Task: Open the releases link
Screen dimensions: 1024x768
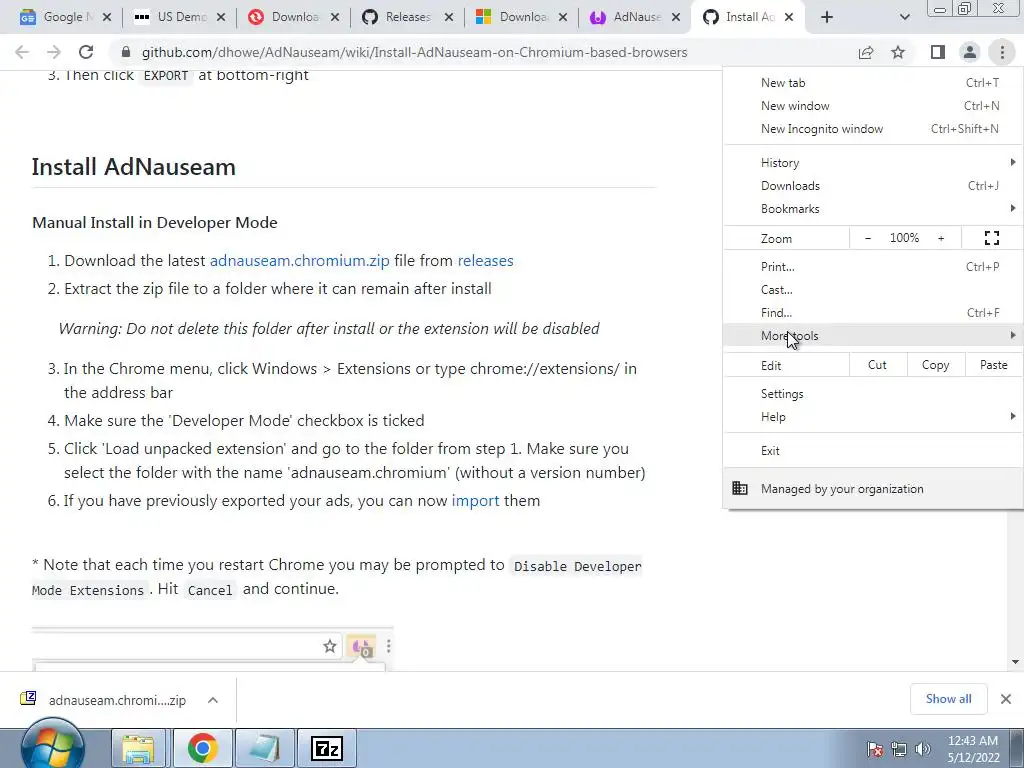Action: (x=485, y=261)
